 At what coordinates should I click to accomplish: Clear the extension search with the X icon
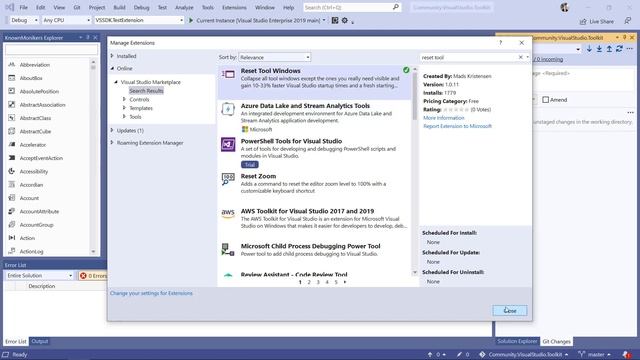click(x=520, y=57)
